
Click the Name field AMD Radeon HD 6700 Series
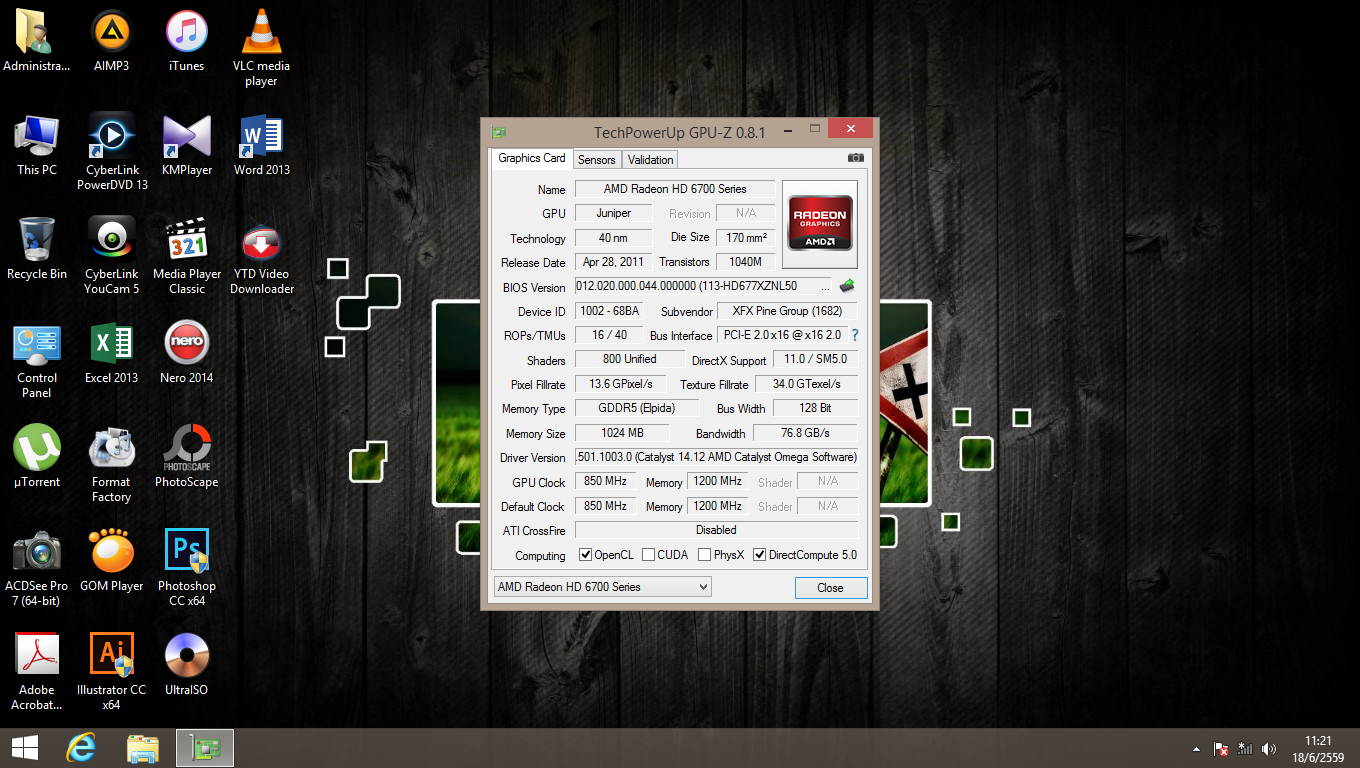click(675, 189)
